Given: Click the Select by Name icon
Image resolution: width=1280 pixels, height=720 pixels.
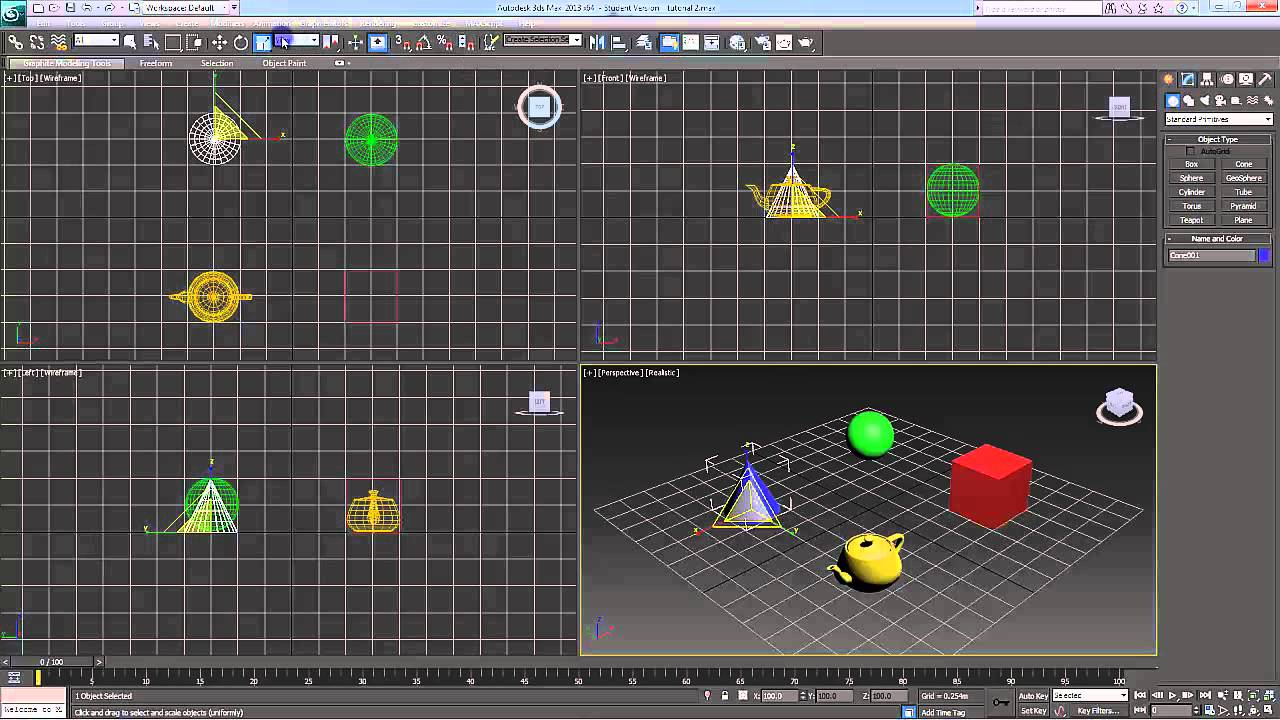Looking at the screenshot, I should (151, 42).
